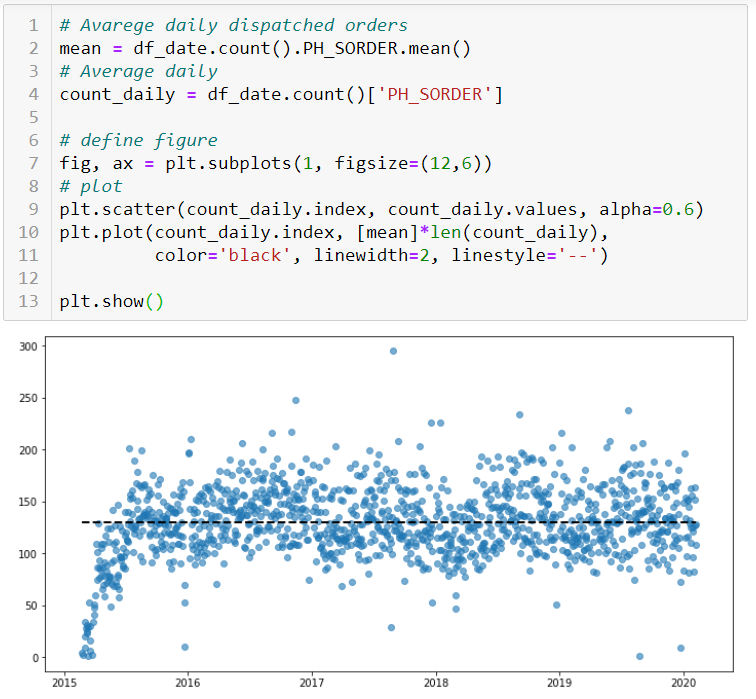Click the 'black' color string on line 11
The width and height of the screenshot is (756, 699).
[x=255, y=255]
